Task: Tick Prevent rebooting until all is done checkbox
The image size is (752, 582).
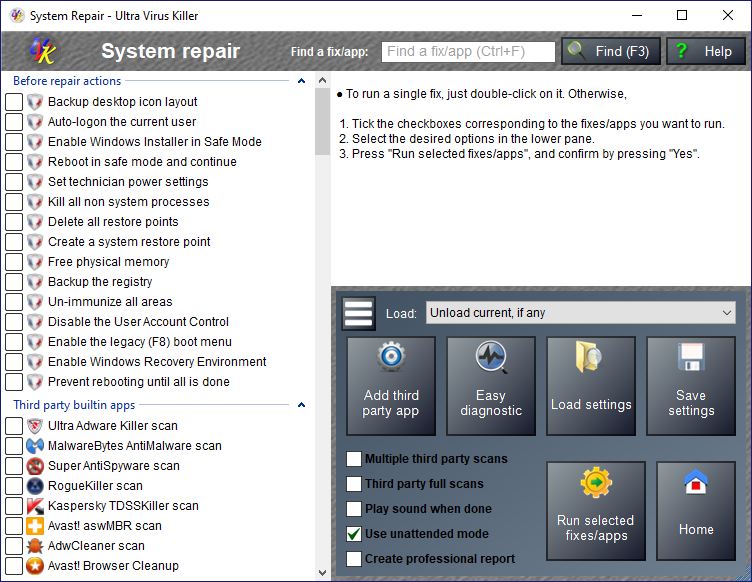Action: (14, 382)
